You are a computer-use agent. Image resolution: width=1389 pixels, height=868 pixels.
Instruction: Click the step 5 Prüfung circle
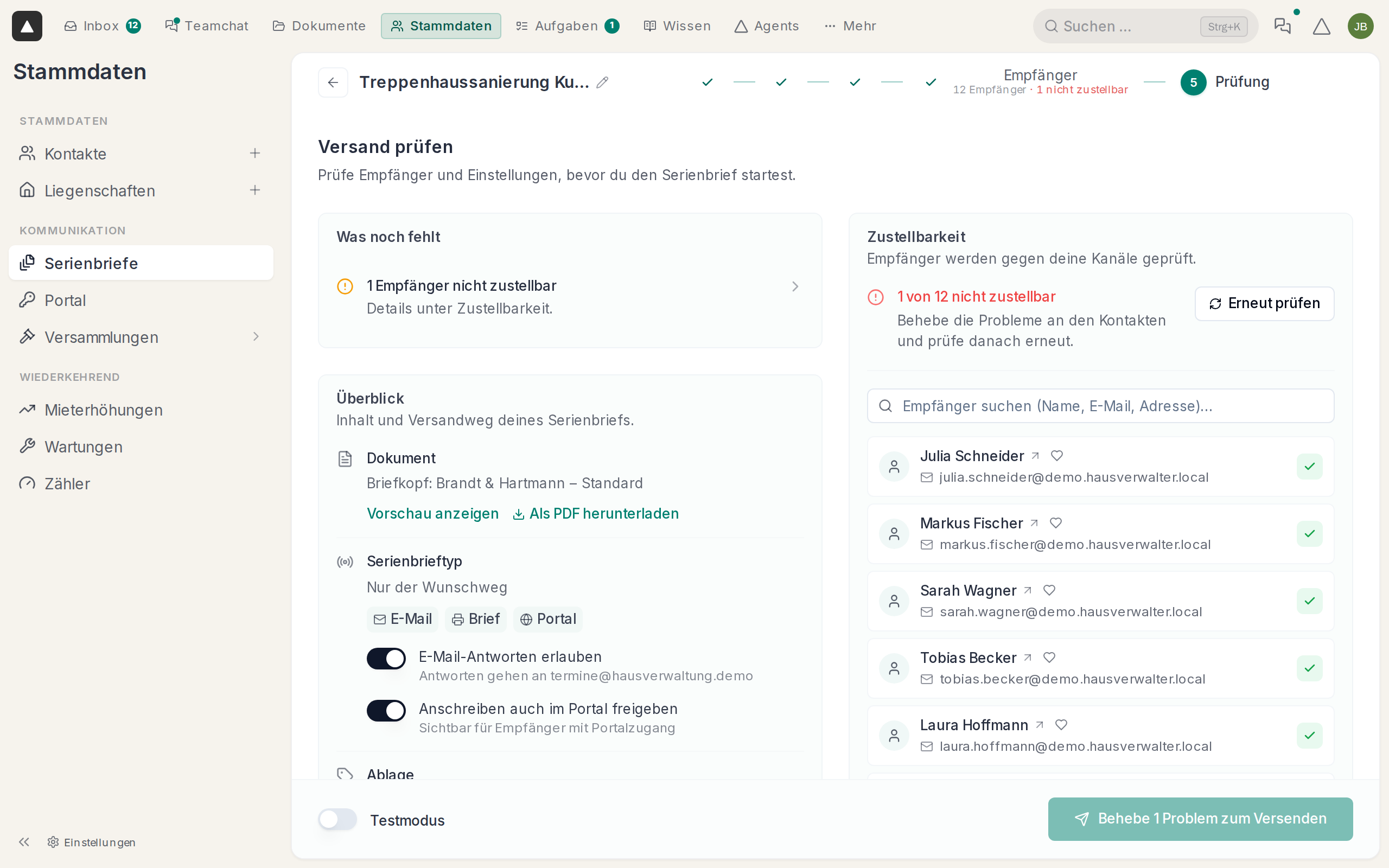[x=1193, y=82]
